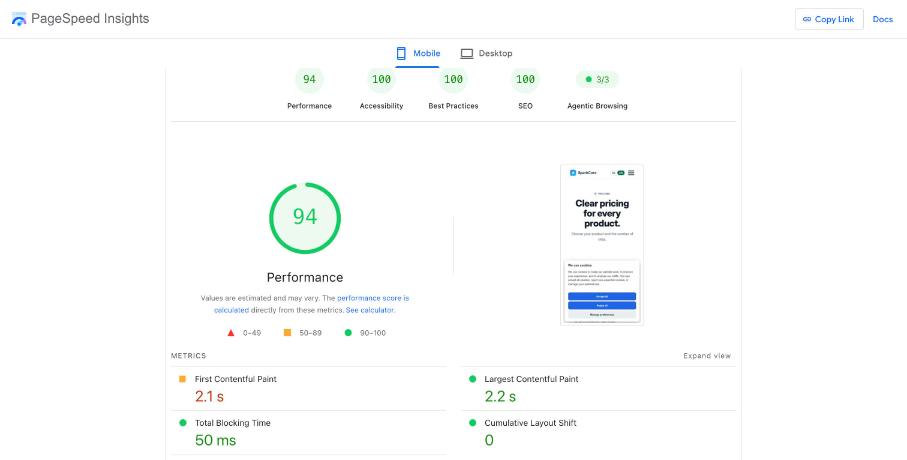Jump to Best Practices score 100

pos(454,79)
